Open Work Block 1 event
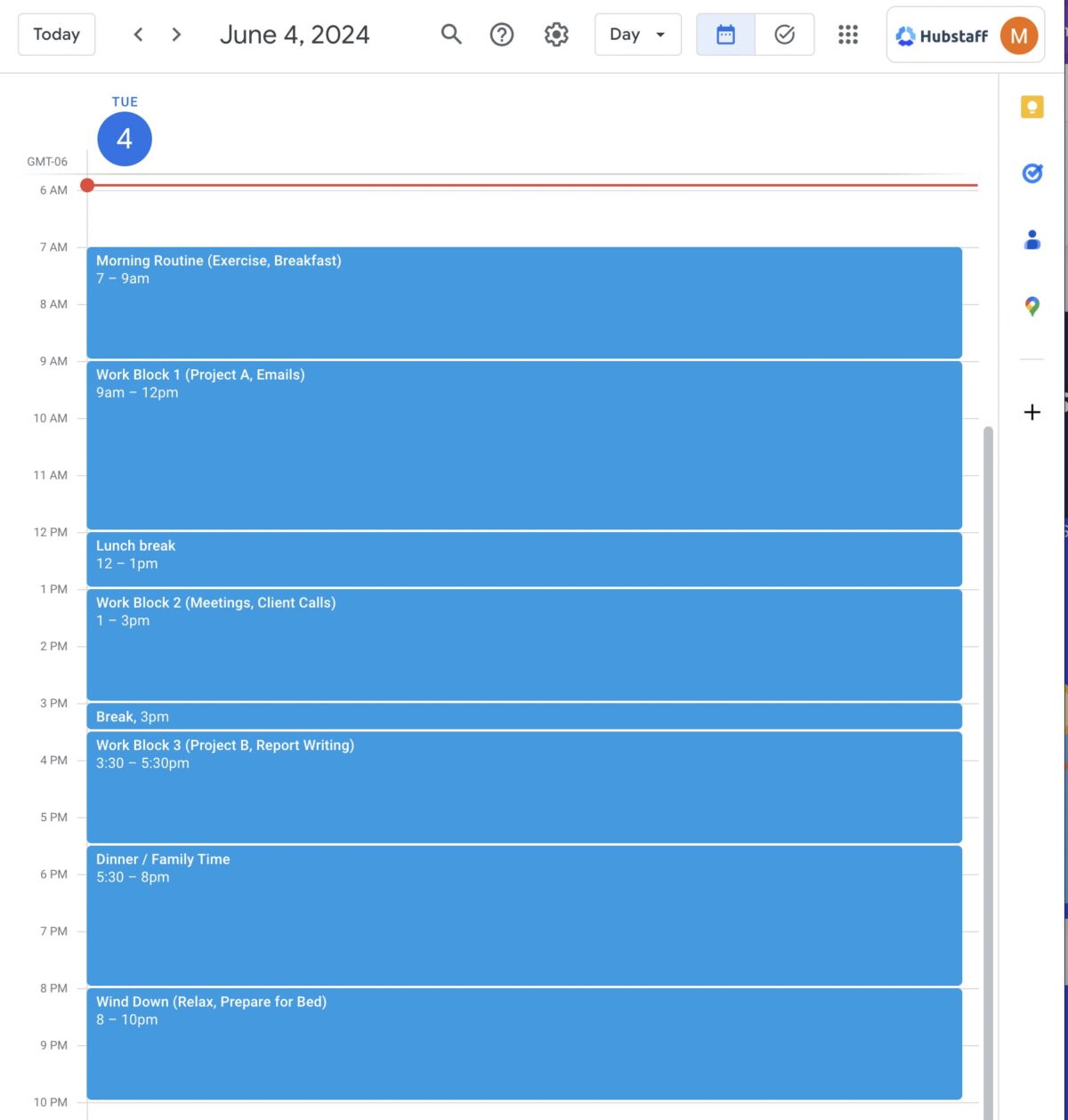This screenshot has height=1120, width=1068. [523, 445]
